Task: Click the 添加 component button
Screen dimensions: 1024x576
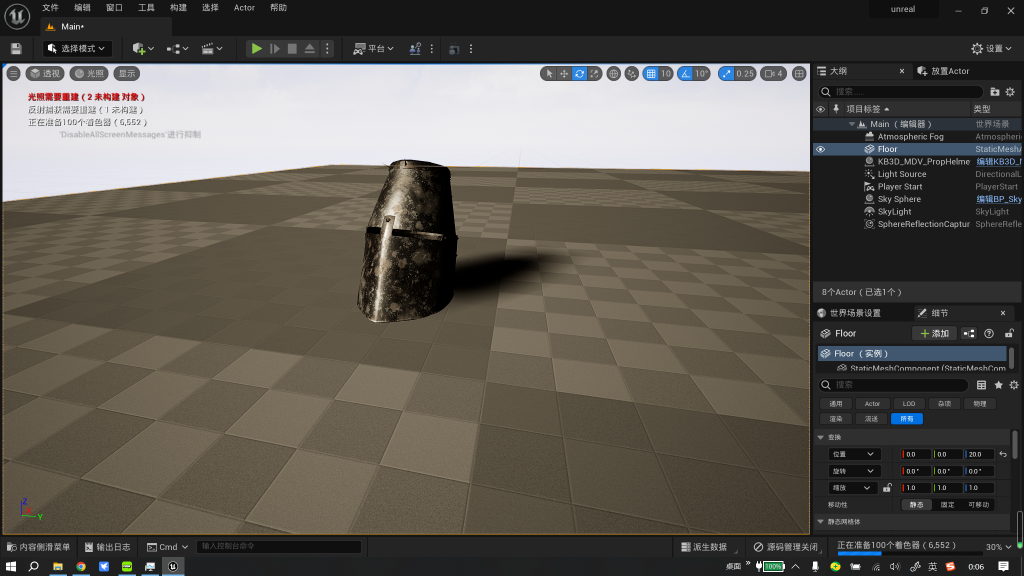Action: (x=935, y=334)
